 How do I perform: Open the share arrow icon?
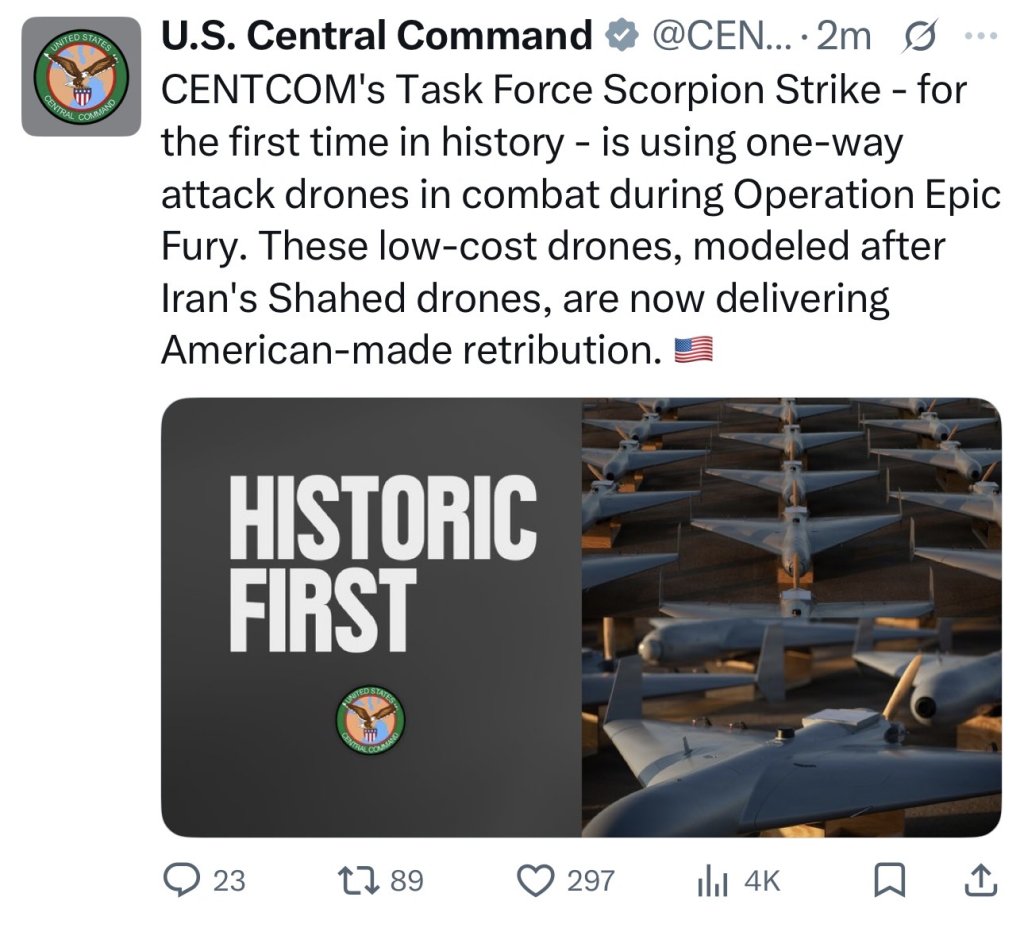981,880
